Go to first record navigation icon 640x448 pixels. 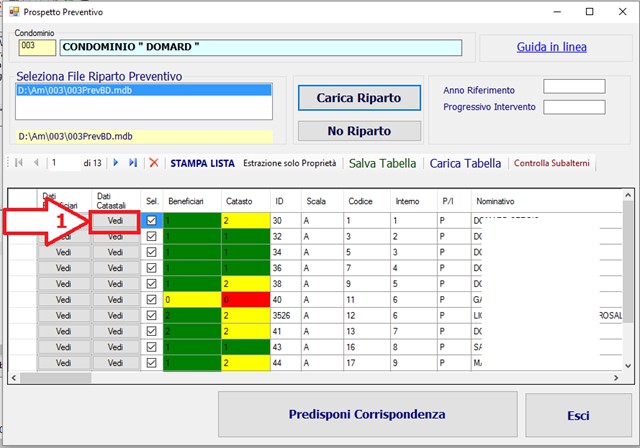(x=19, y=163)
